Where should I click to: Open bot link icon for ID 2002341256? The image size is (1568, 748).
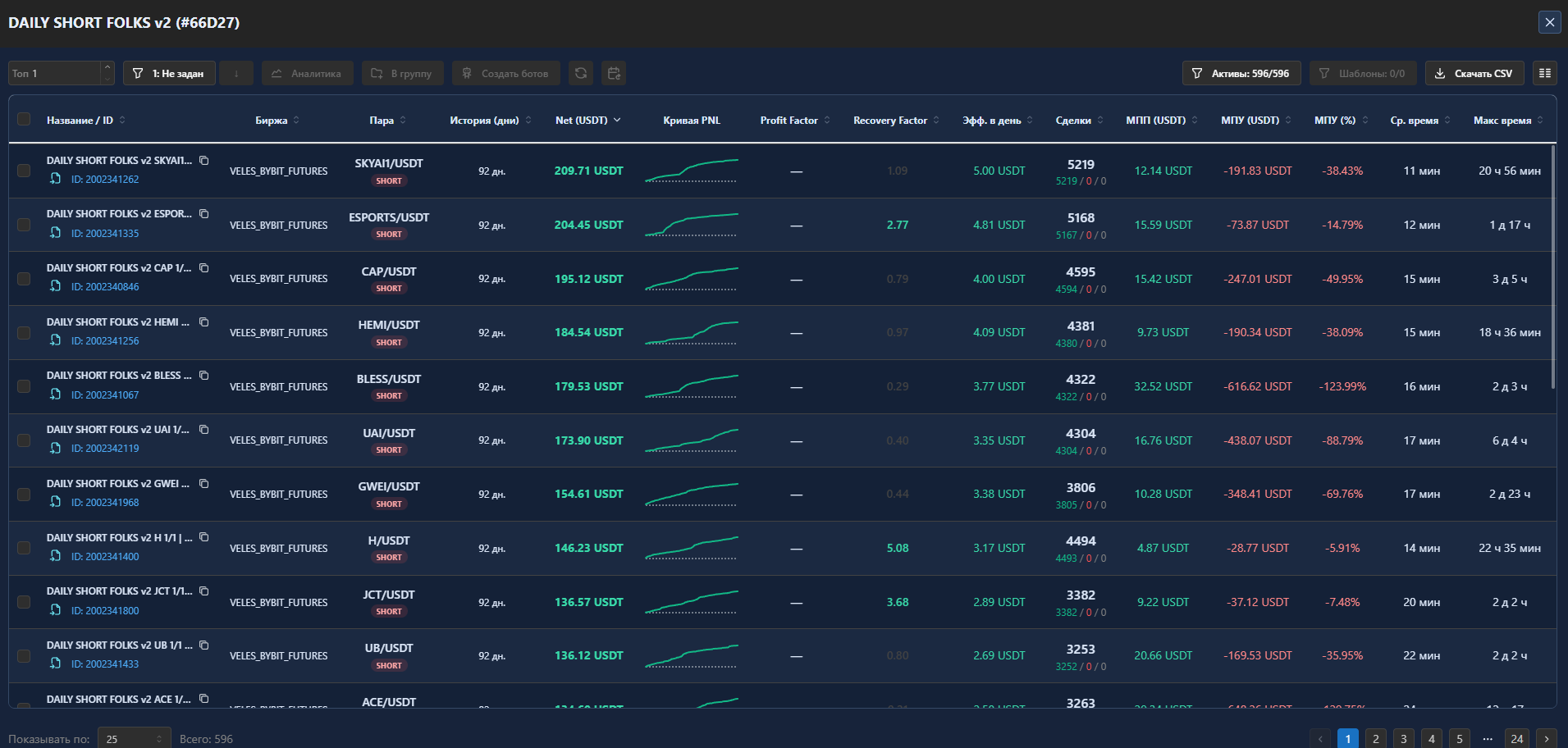pos(55,340)
